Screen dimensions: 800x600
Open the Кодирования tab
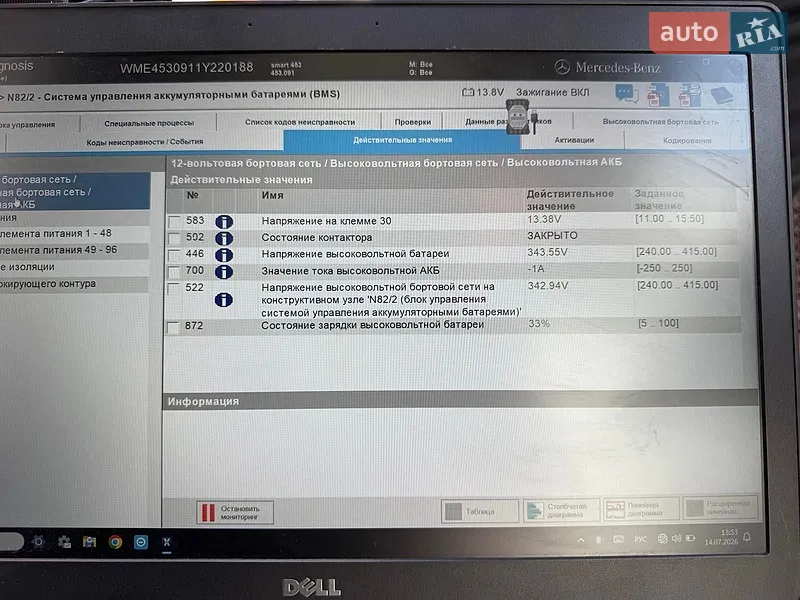(687, 140)
